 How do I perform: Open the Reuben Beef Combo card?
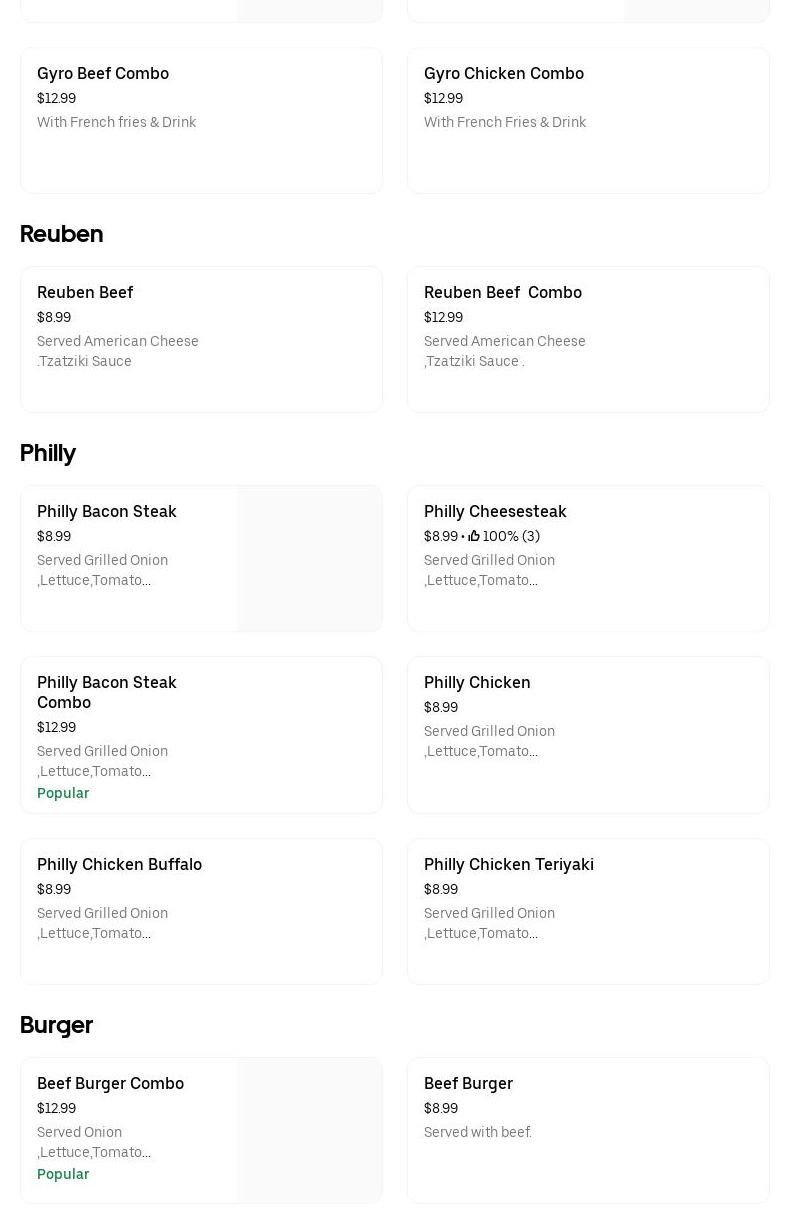click(x=588, y=339)
